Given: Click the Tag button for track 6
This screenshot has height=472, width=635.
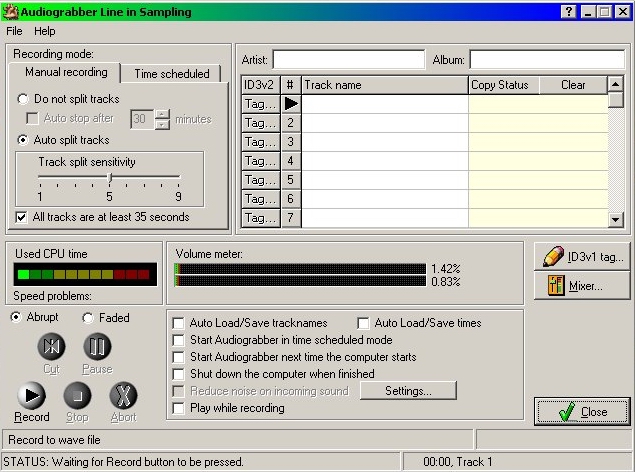Looking at the screenshot, I should [260, 199].
